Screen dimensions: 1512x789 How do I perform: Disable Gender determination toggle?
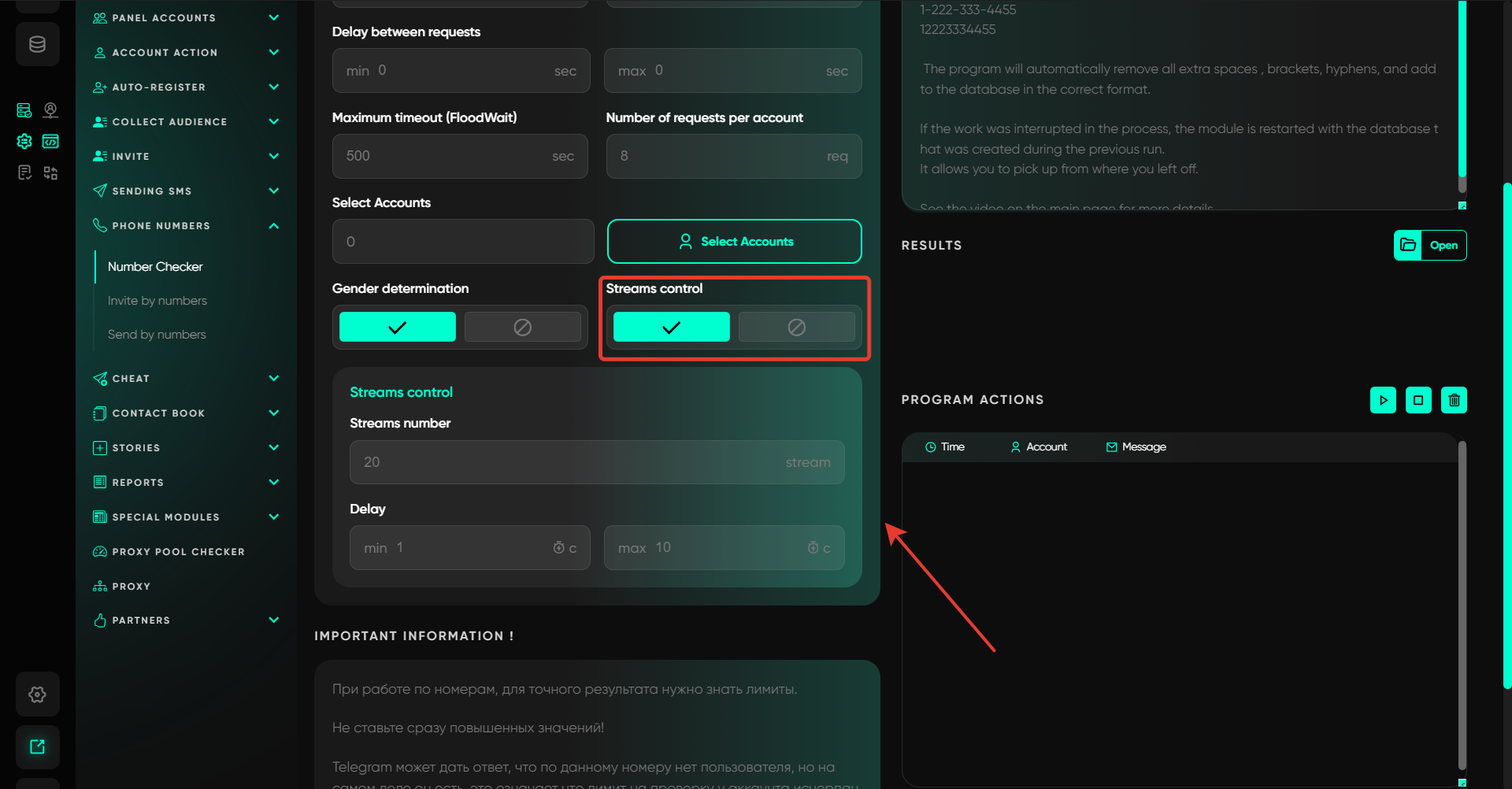pyautogui.click(x=522, y=327)
